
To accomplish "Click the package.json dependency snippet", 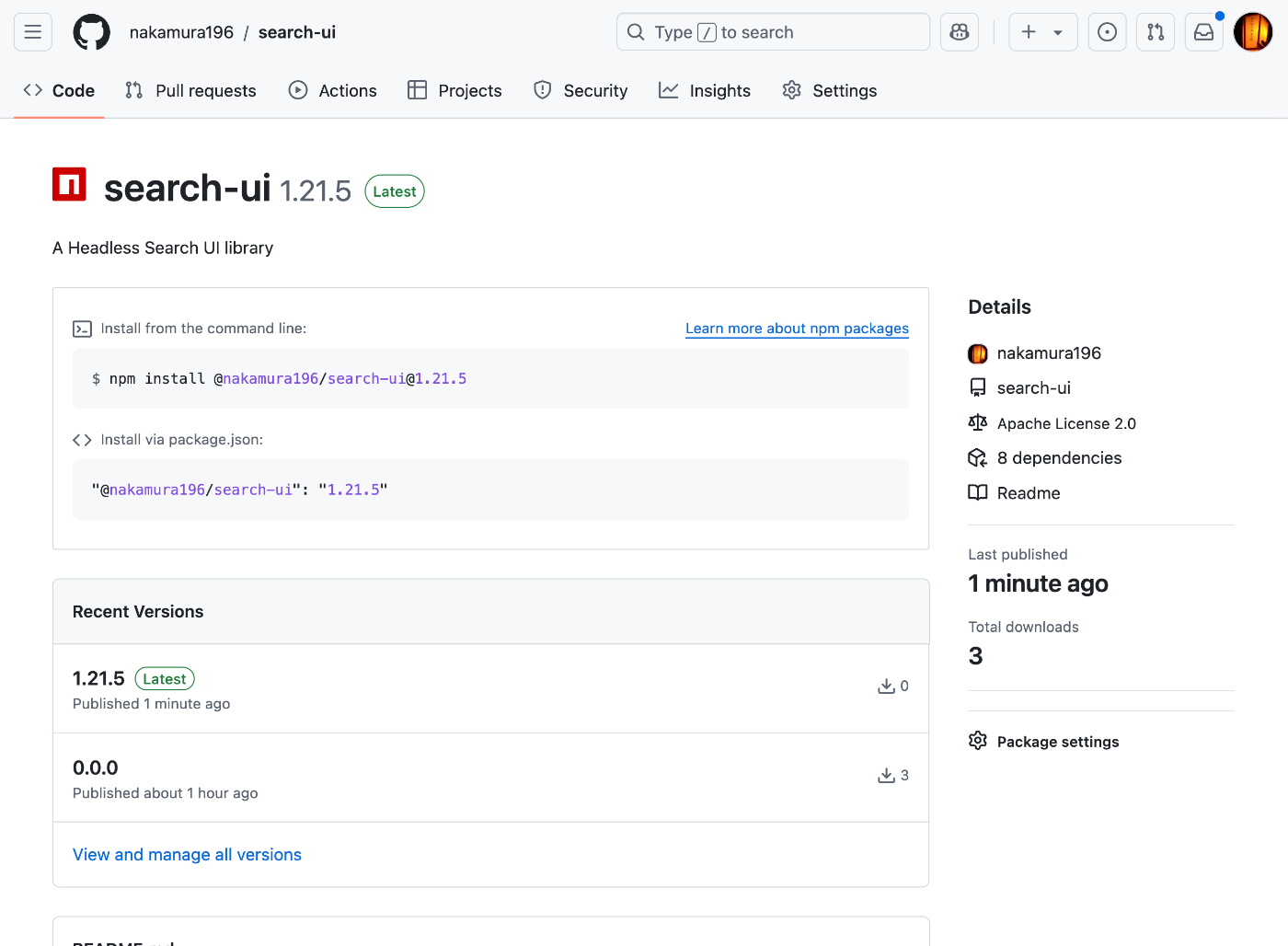I will 239,490.
